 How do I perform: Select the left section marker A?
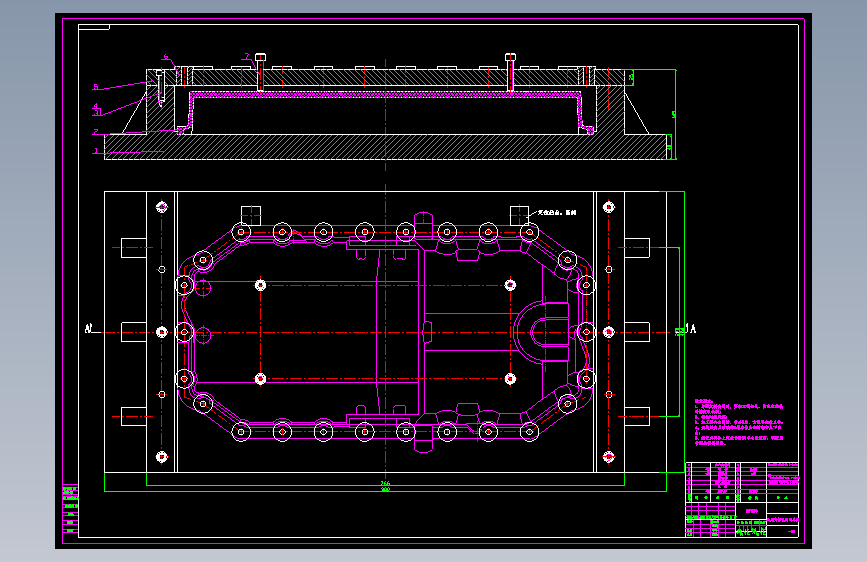coord(88,329)
